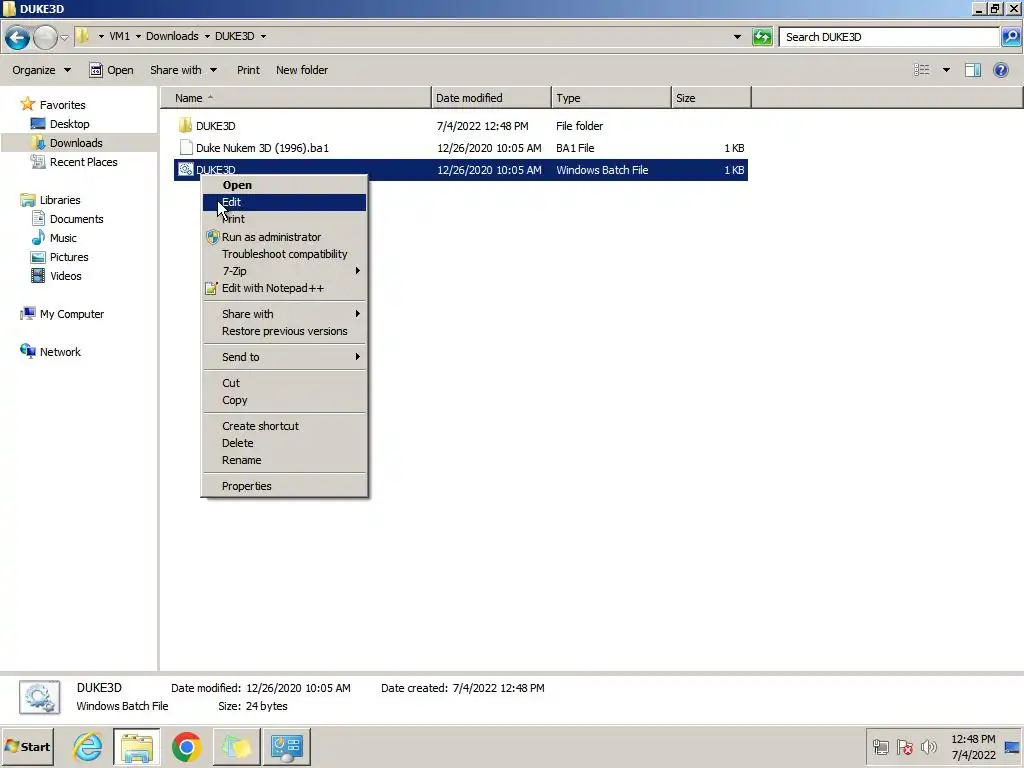The image size is (1024, 768).
Task: Choose Rename from the context menu
Action: (284, 460)
